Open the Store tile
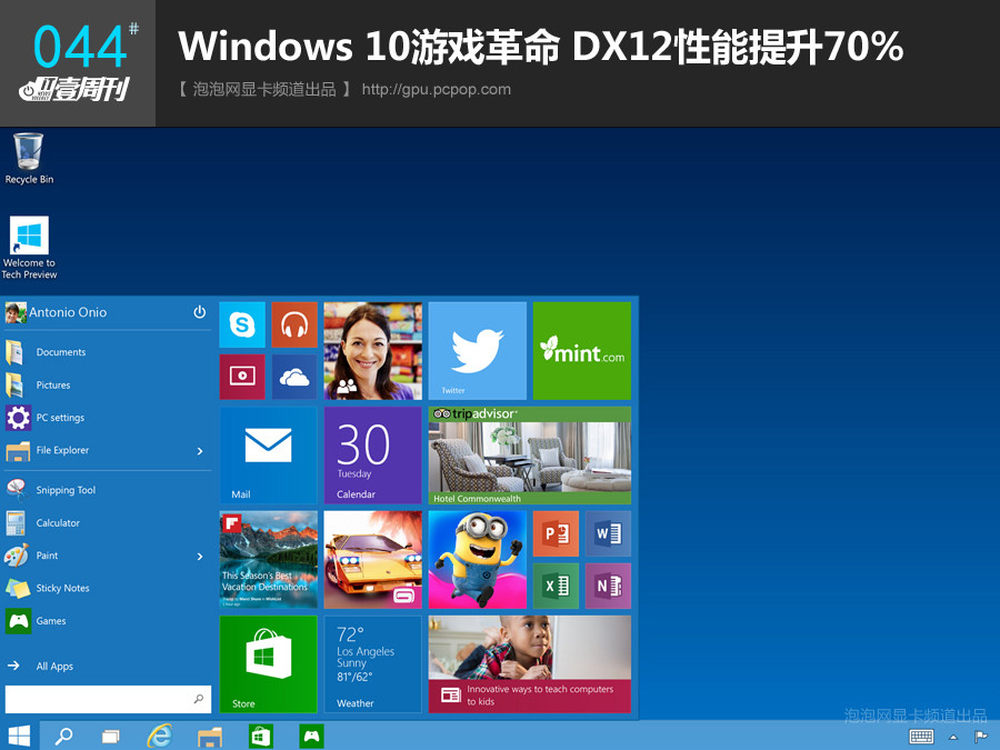The height and width of the screenshot is (750, 1000). click(268, 664)
